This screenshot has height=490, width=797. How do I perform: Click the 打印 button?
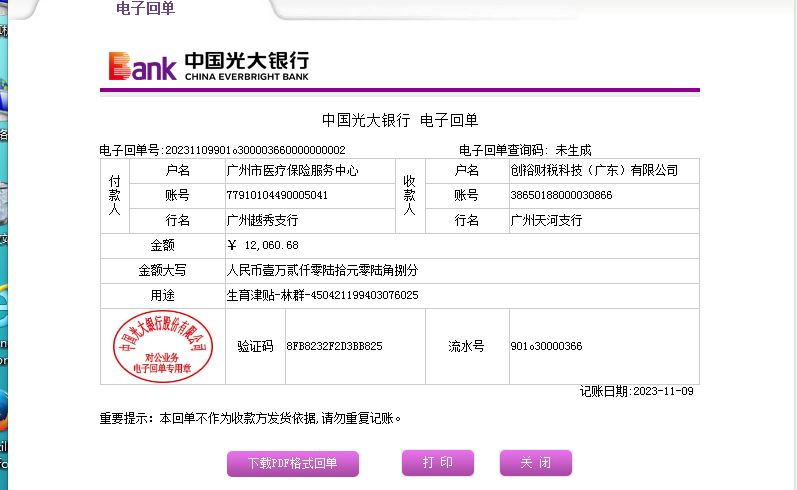point(438,463)
